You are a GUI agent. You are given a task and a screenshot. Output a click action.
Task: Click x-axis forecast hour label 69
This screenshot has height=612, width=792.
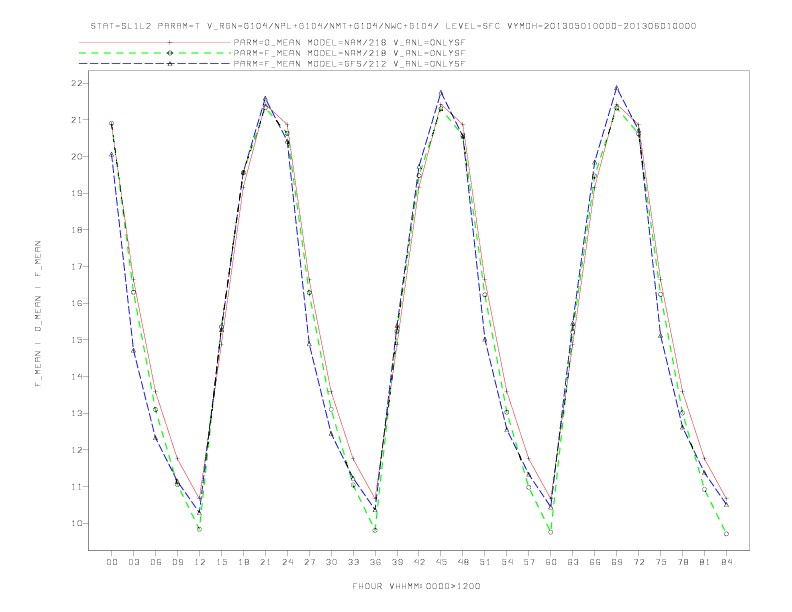coord(617,562)
